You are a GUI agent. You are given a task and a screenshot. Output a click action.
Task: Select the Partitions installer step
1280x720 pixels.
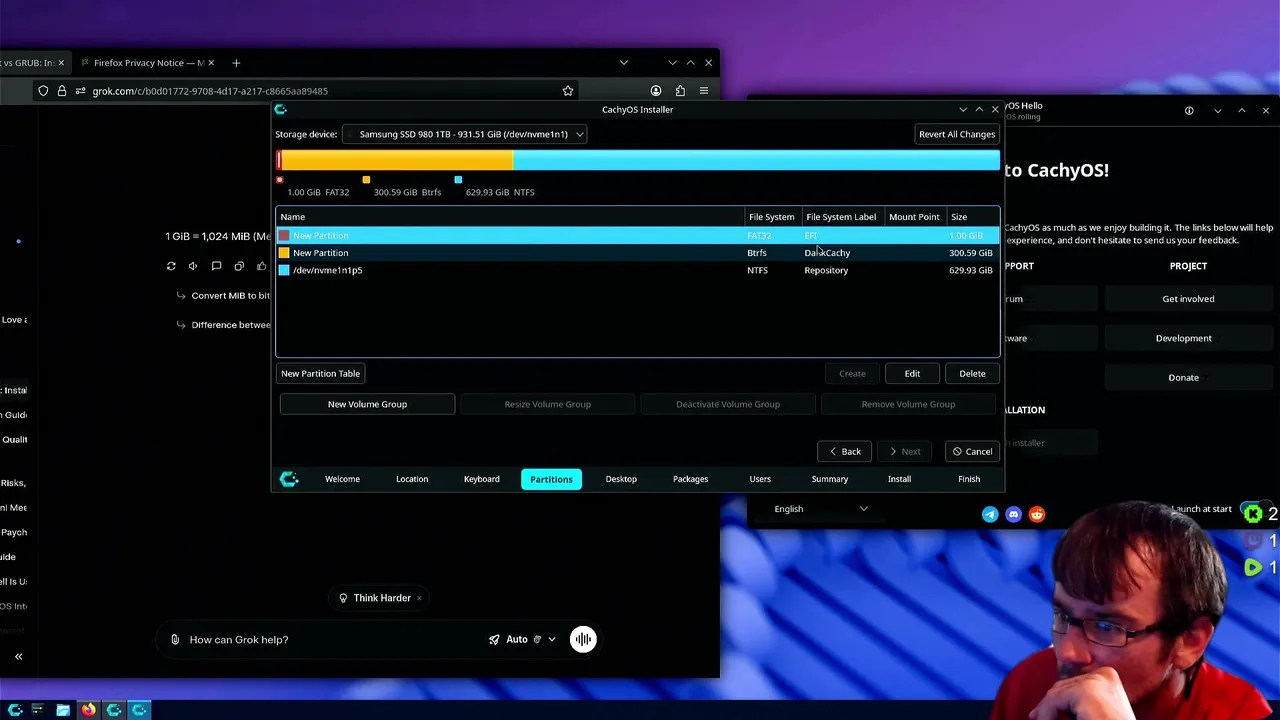551,479
